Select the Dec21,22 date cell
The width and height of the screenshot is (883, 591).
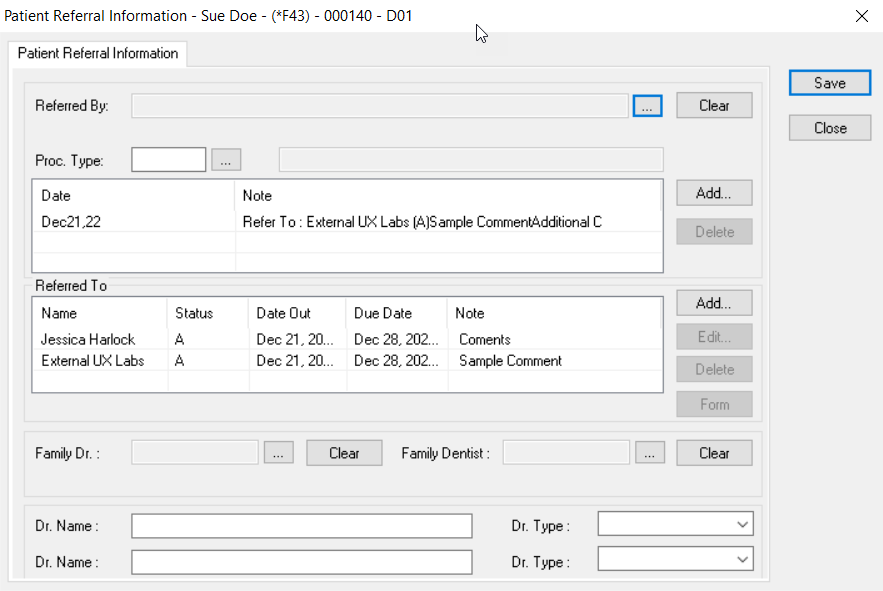pyautogui.click(x=71, y=222)
